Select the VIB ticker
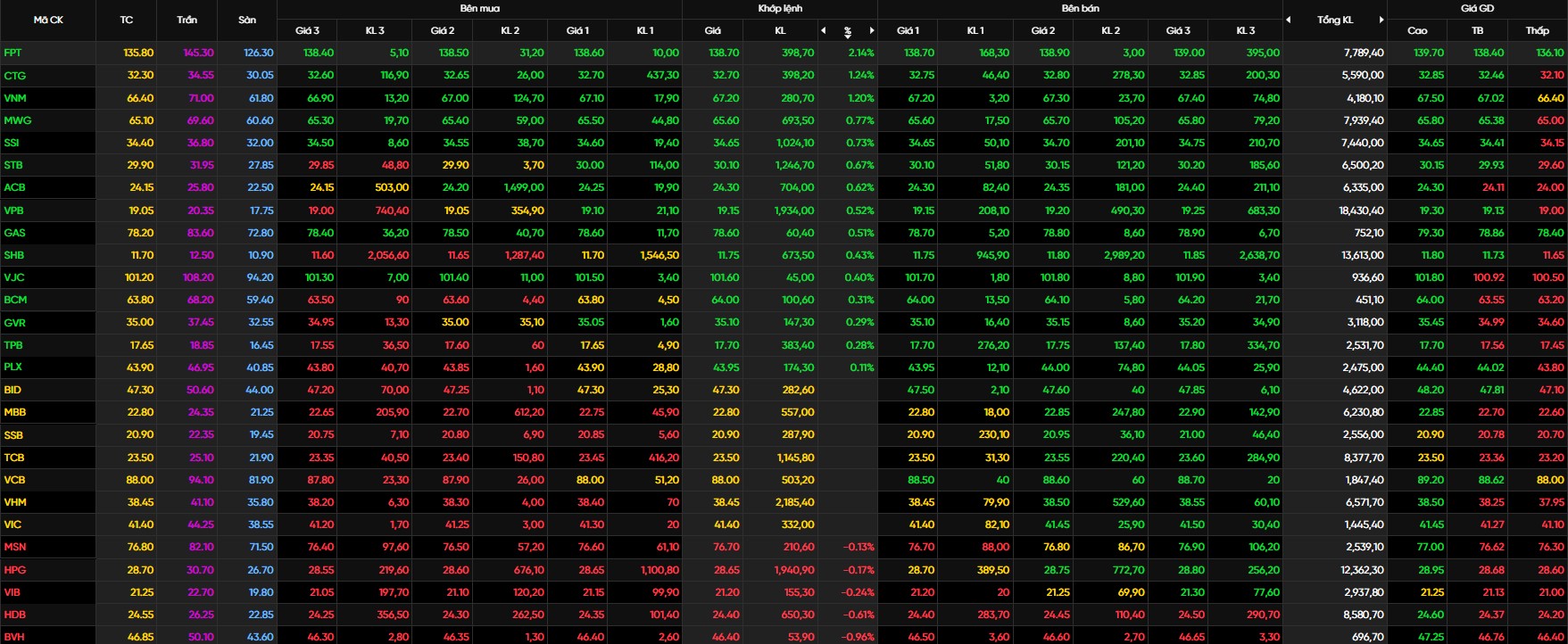 point(12,592)
